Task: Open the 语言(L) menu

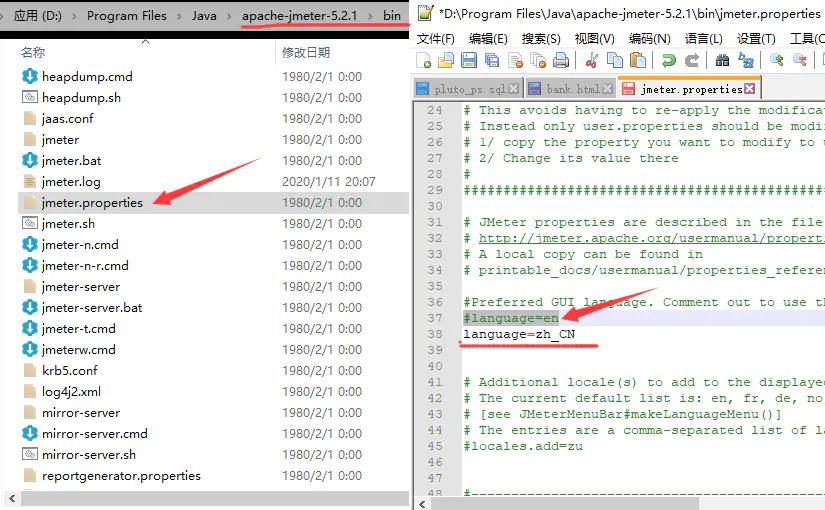Action: (703, 39)
